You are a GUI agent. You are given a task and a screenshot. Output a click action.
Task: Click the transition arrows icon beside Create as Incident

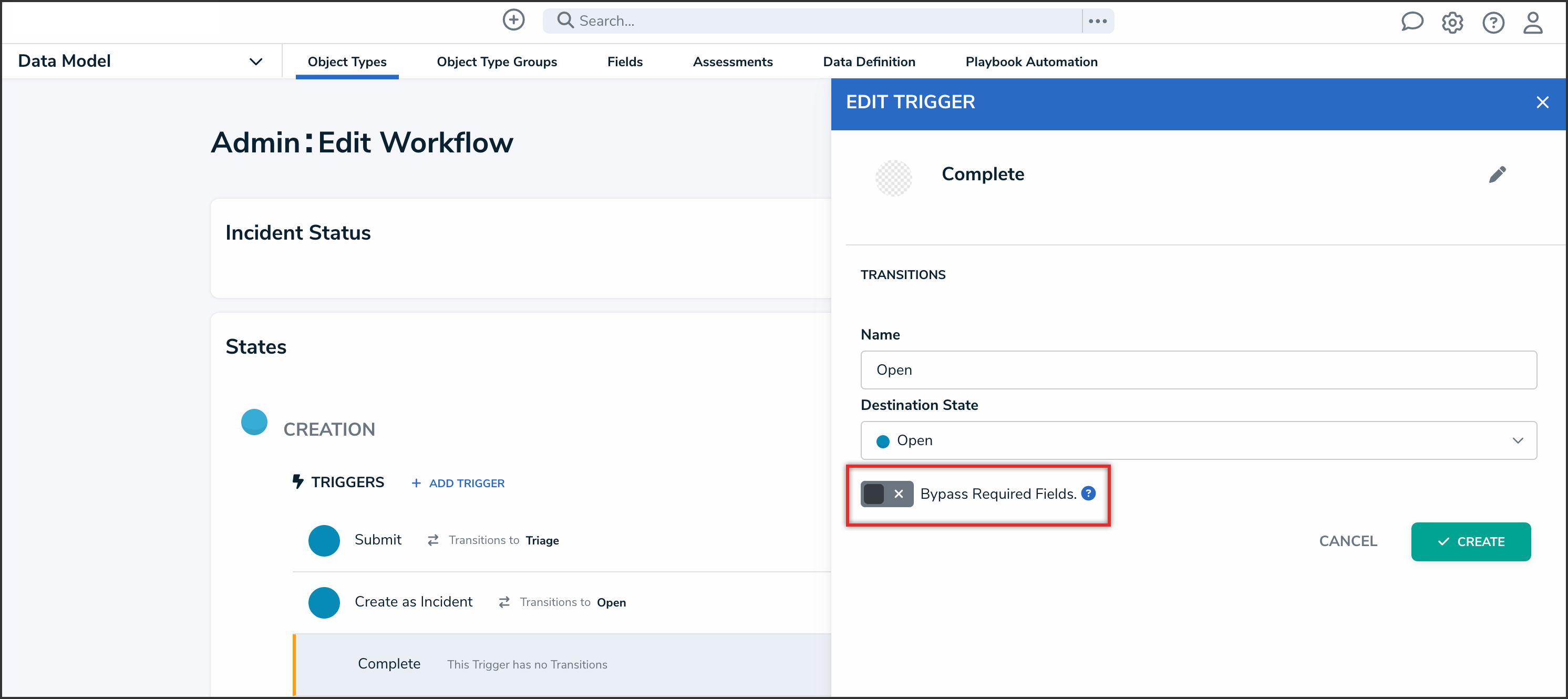click(504, 602)
